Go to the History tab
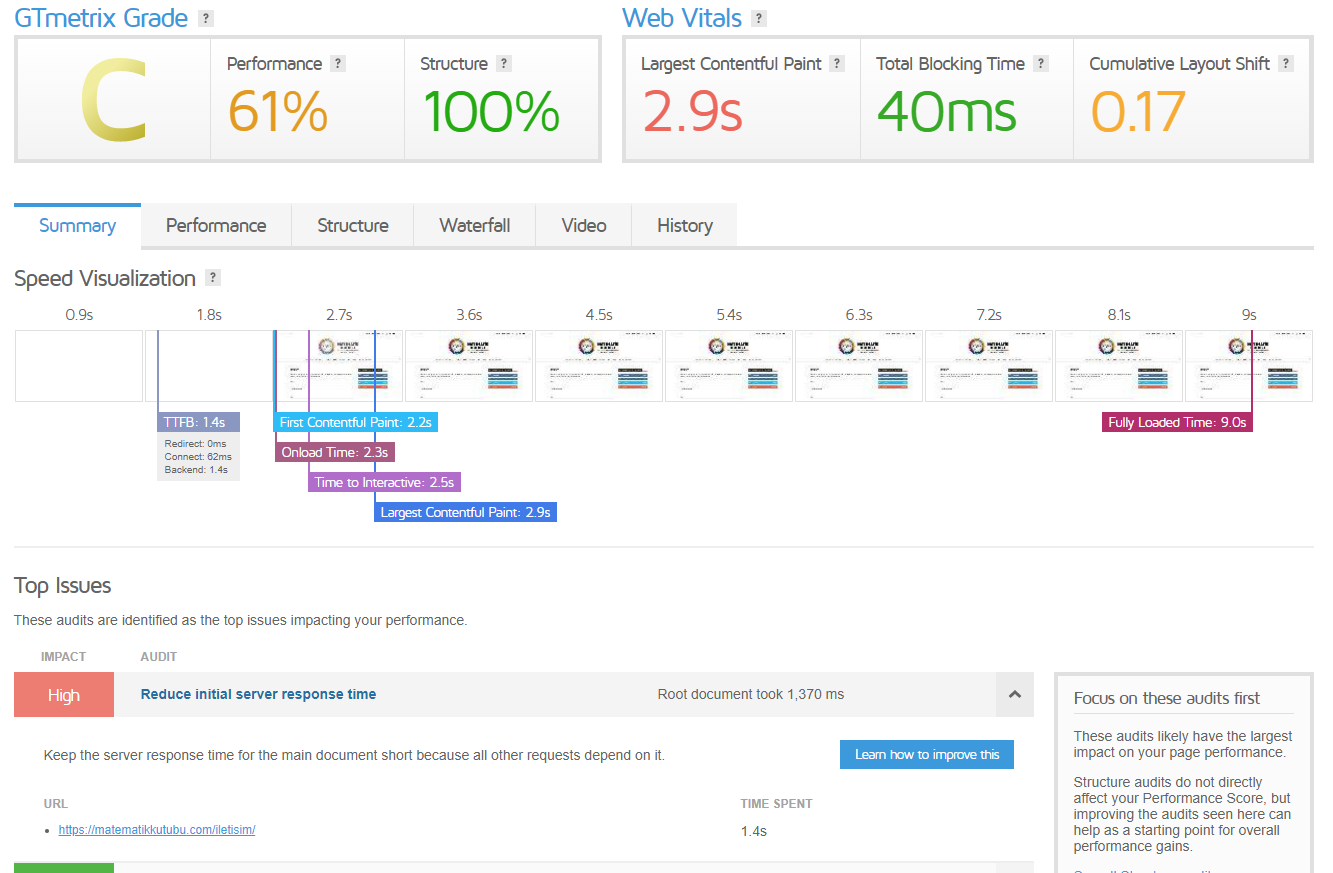 point(685,225)
